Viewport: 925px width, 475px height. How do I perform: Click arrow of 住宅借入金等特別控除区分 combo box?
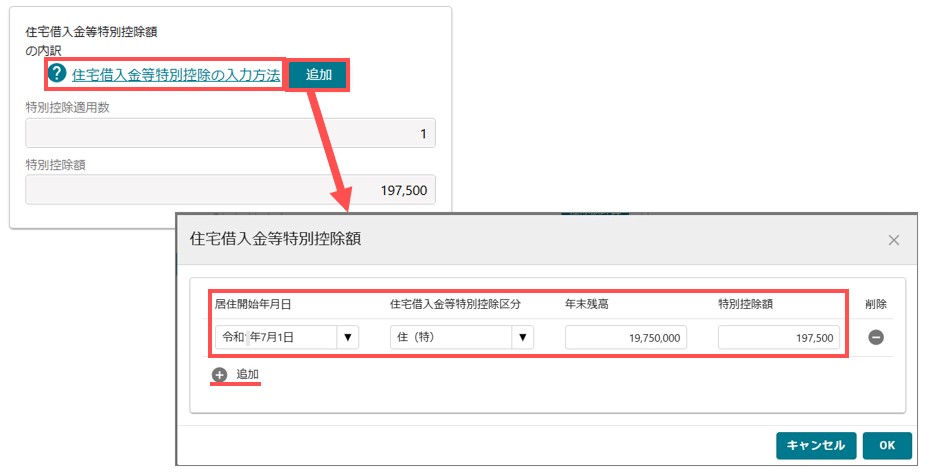tap(523, 338)
